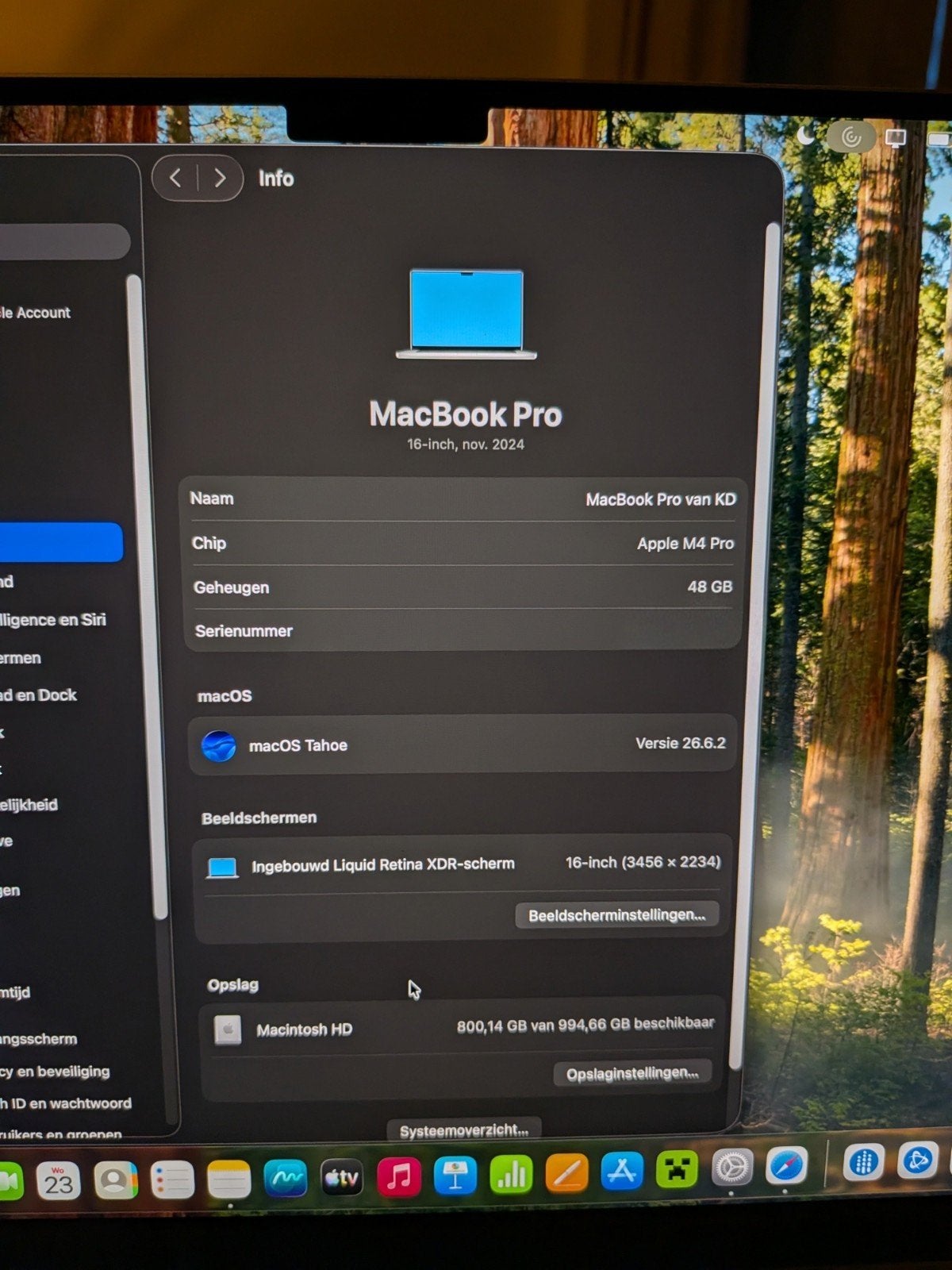Open the display mirroring menu bar icon
The image size is (952, 1270).
coord(896,139)
